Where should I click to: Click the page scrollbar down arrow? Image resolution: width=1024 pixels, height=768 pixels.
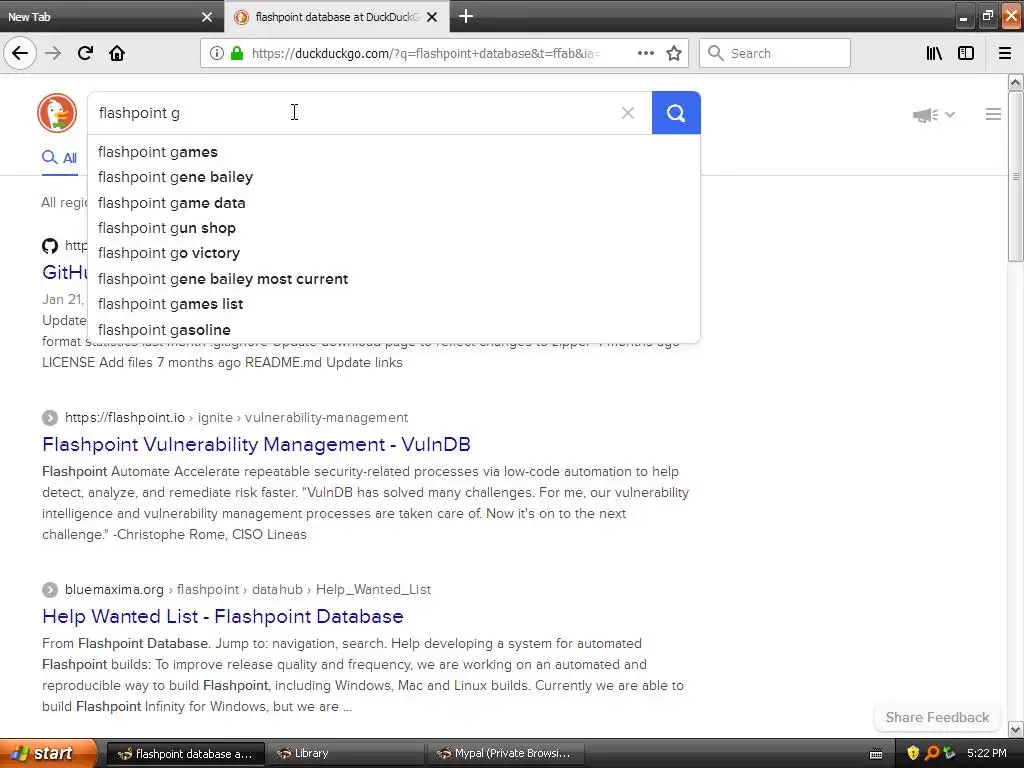coord(1015,729)
